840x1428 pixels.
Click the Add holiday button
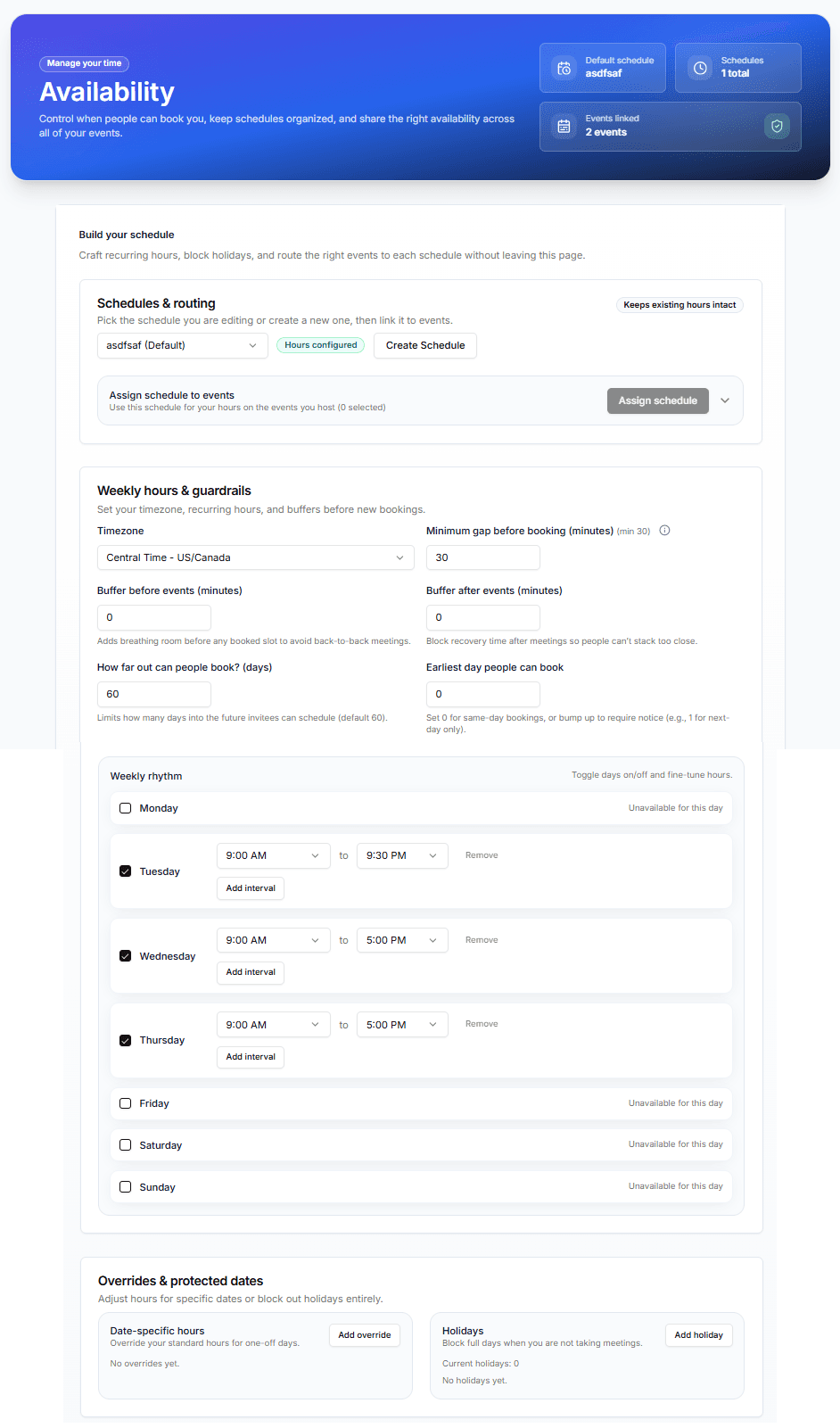coord(699,1335)
